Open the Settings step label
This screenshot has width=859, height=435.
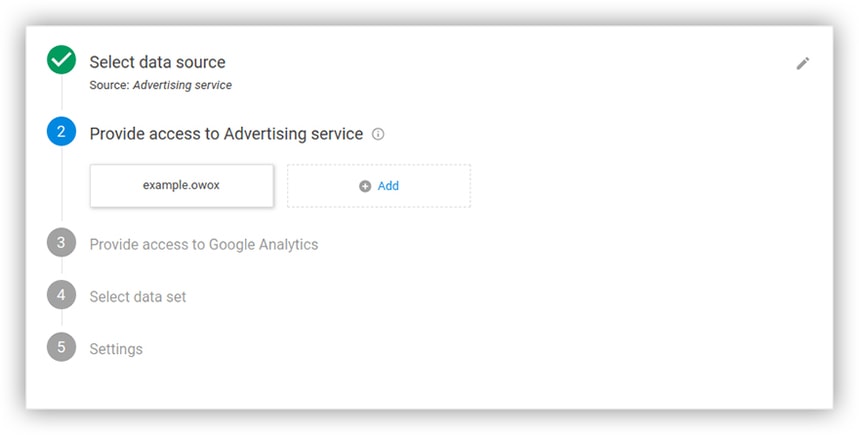(116, 349)
